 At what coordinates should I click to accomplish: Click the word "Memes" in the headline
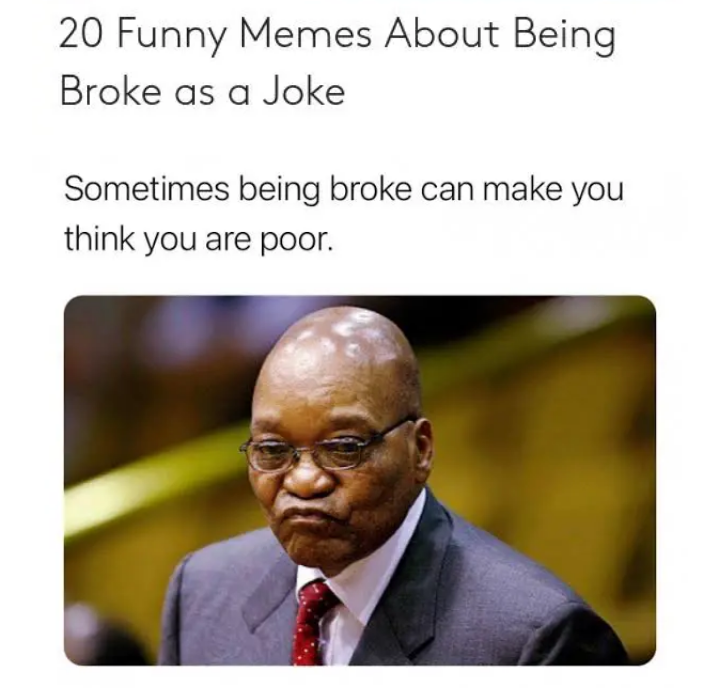tap(306, 34)
